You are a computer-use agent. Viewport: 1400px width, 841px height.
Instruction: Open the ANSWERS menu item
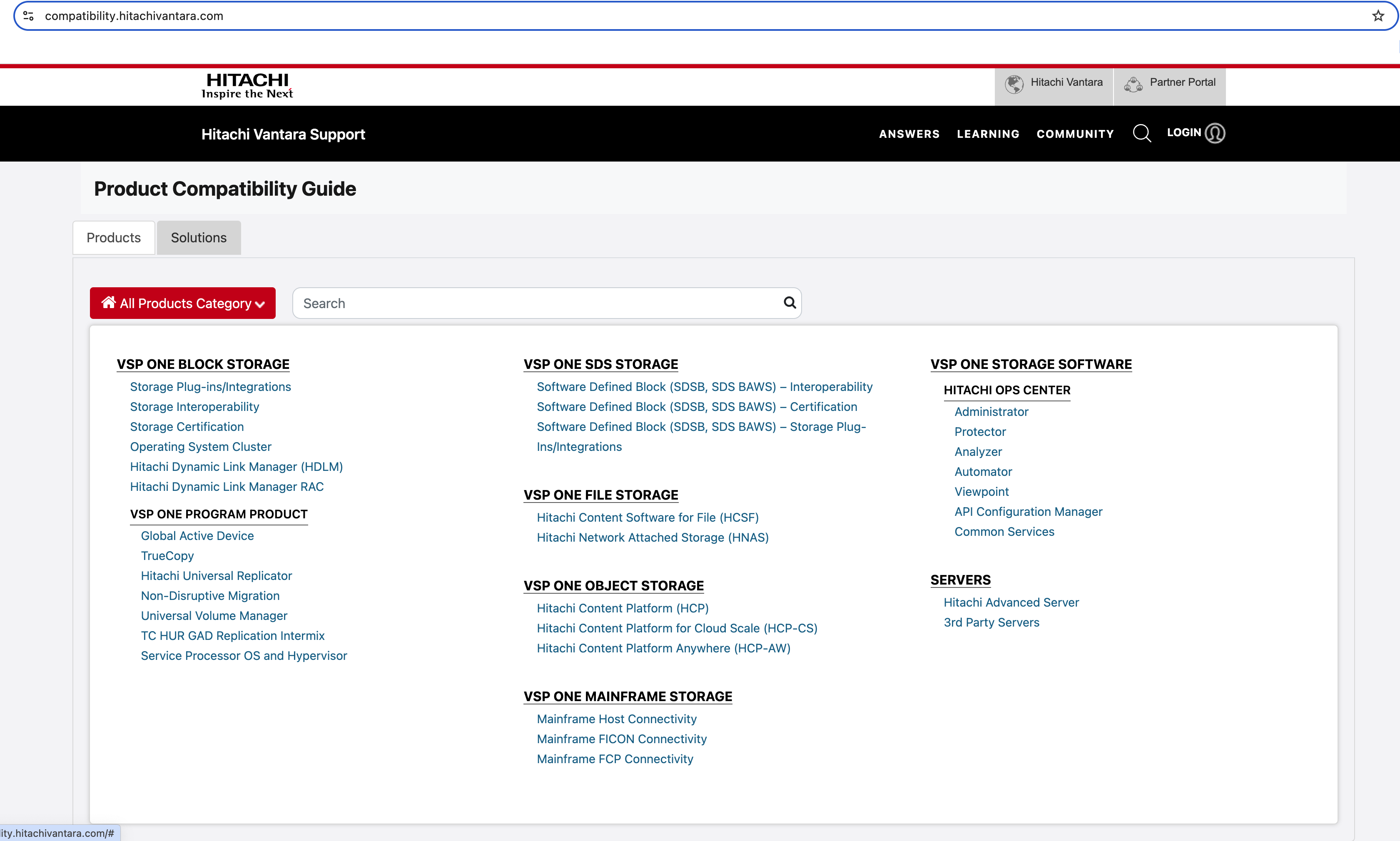[x=909, y=134]
